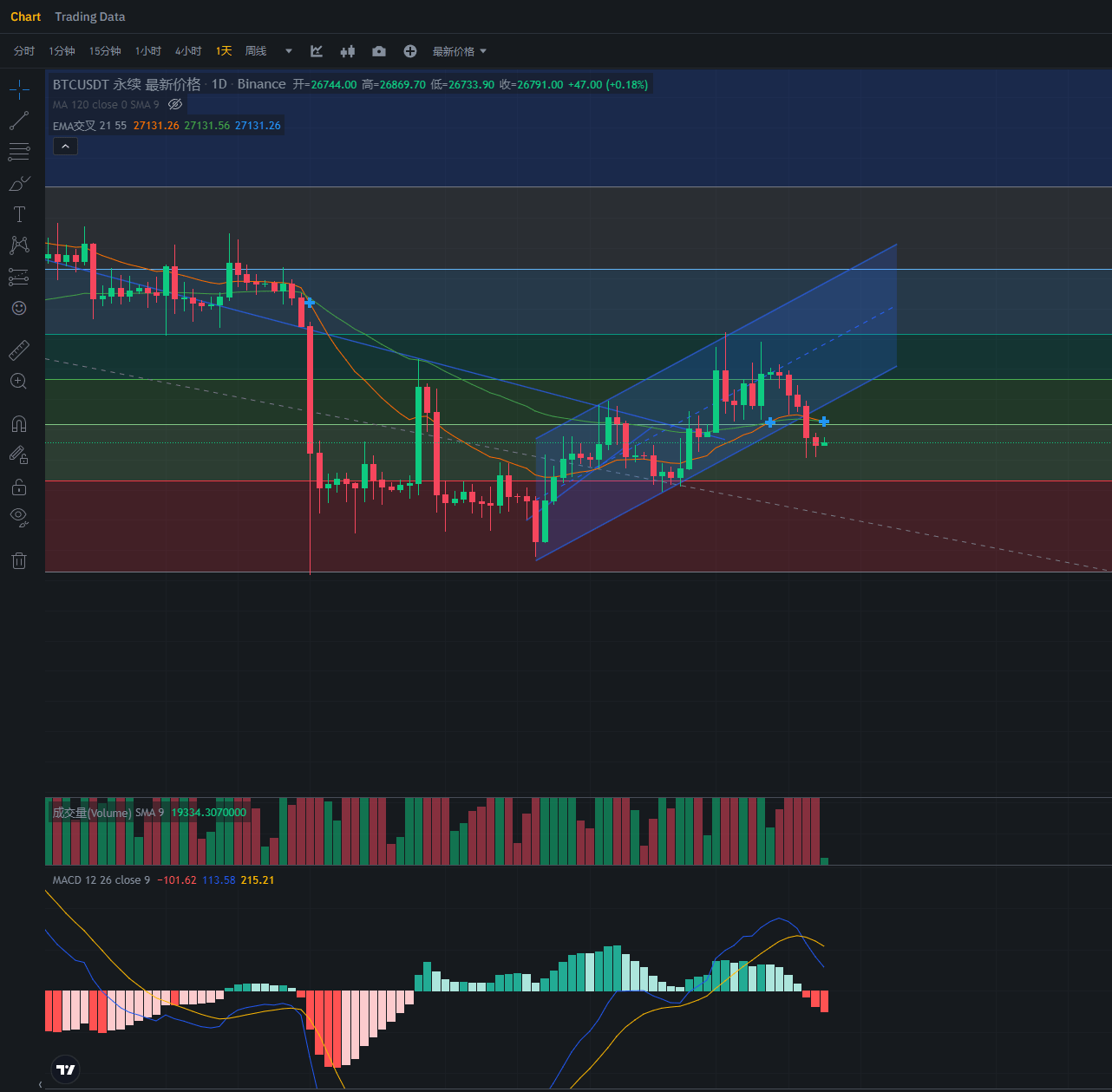Switch to the Chart tab
This screenshot has height=1092, width=1112.
coord(26,16)
